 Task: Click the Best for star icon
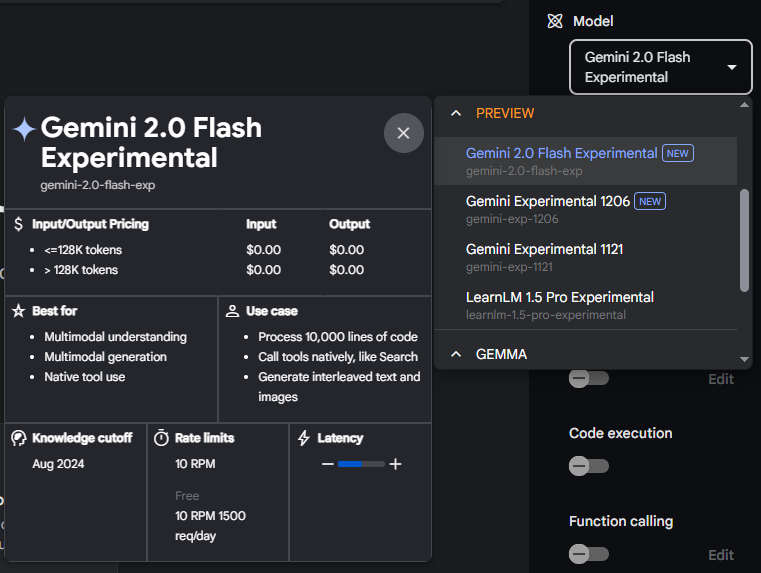click(18, 311)
